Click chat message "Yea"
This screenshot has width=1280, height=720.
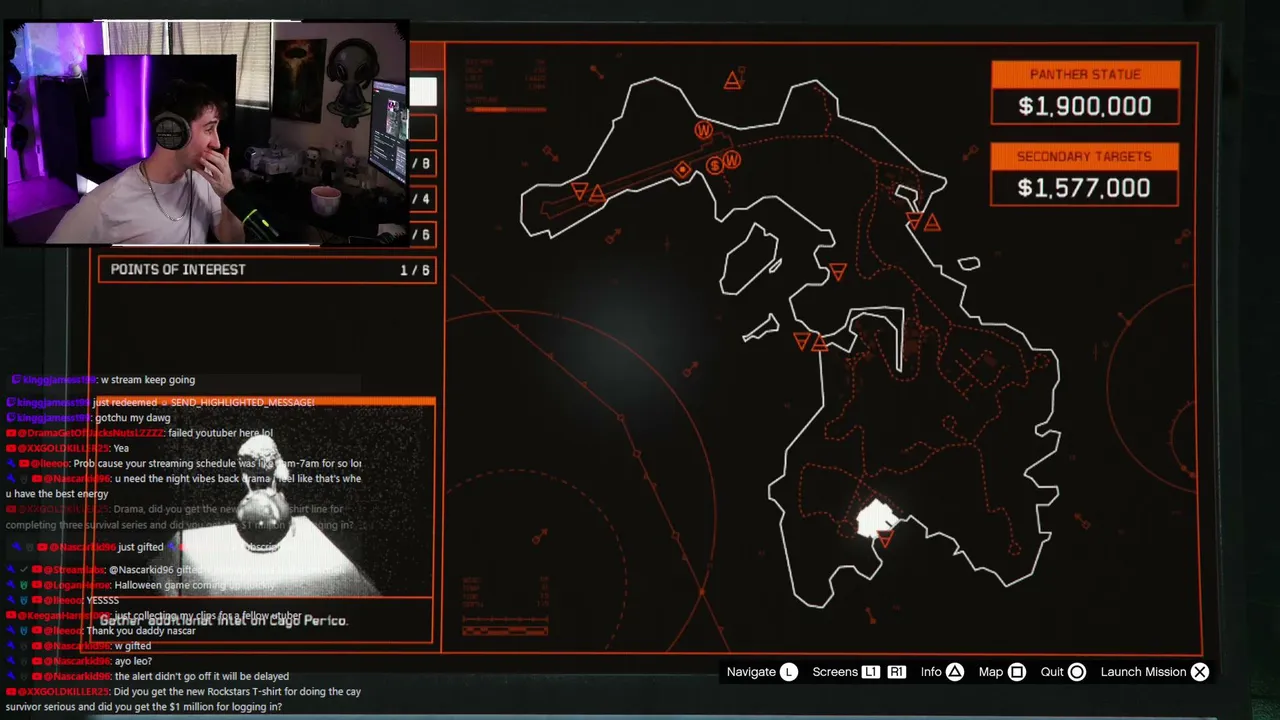click(x=122, y=449)
